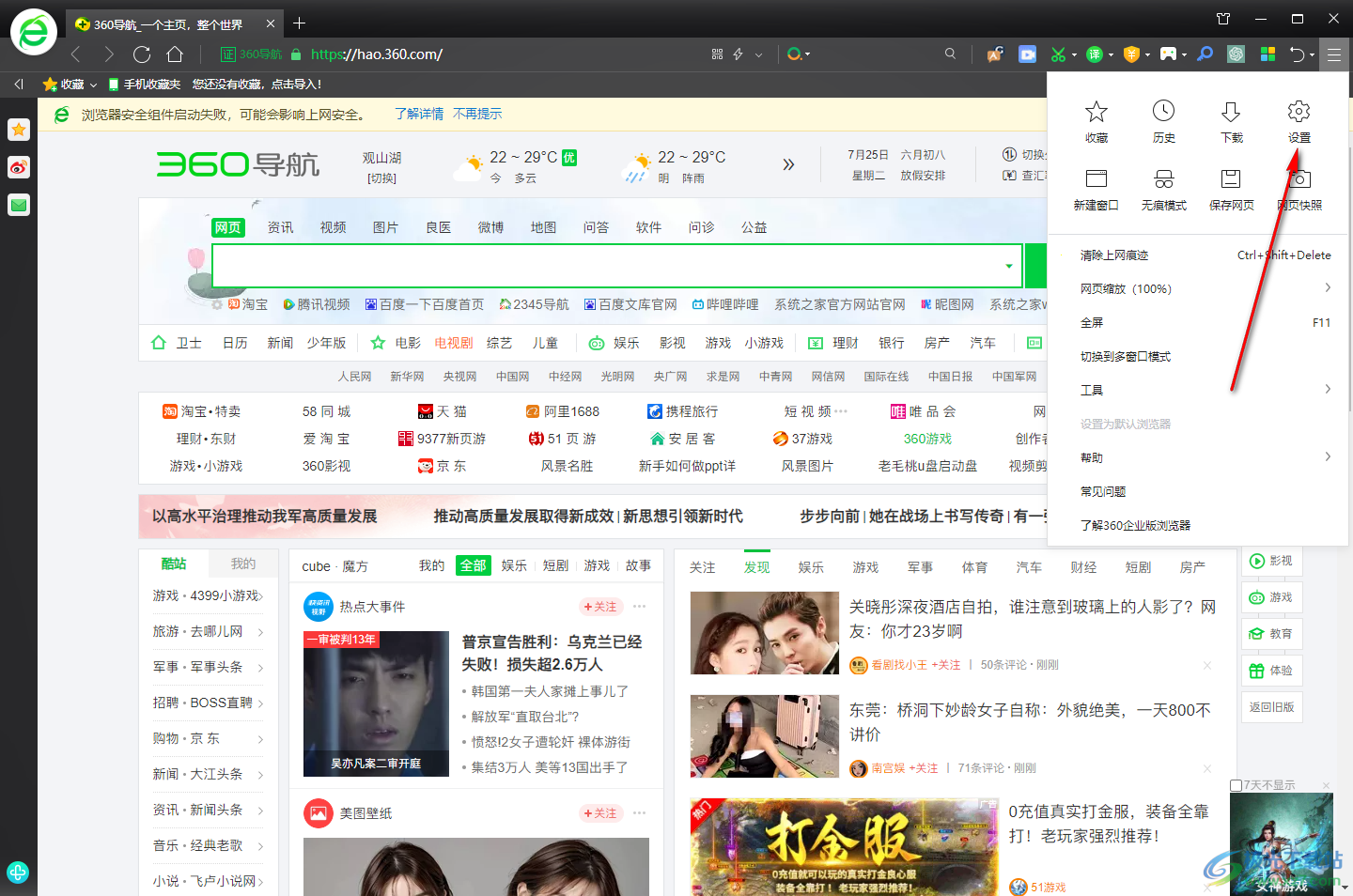Open dropdown arrow next to scissors icon
Image resolution: width=1353 pixels, height=896 pixels.
pyautogui.click(x=1074, y=55)
